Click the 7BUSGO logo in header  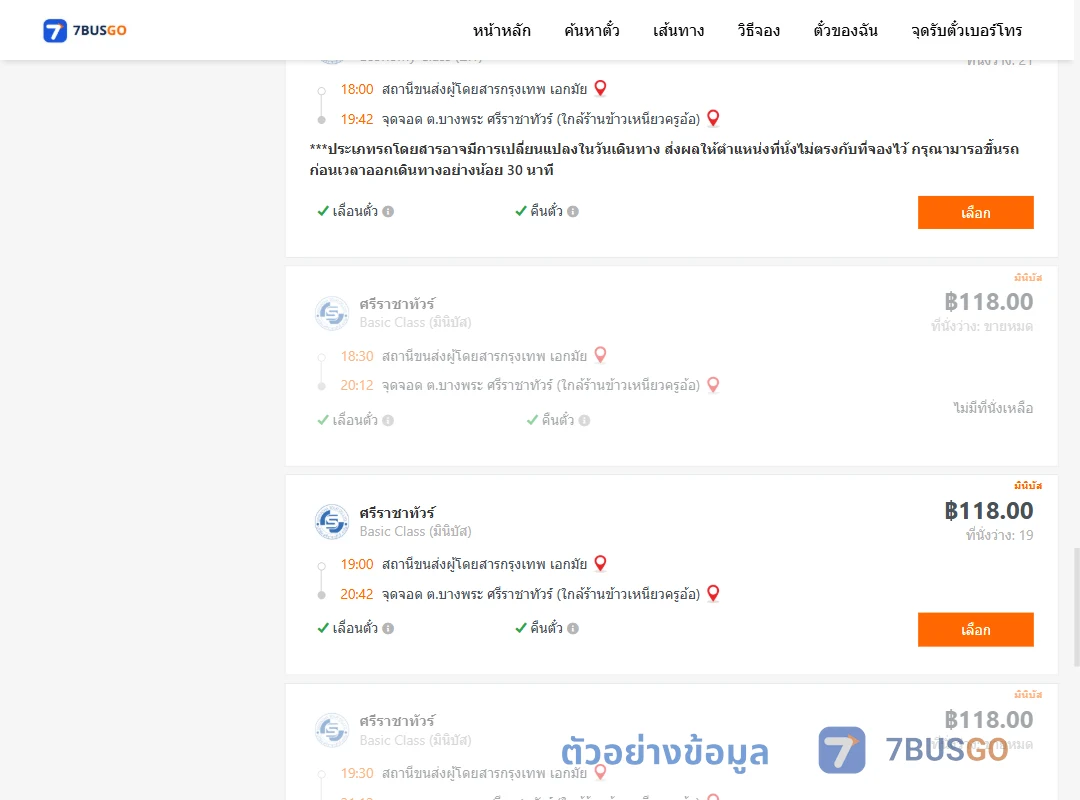[85, 30]
